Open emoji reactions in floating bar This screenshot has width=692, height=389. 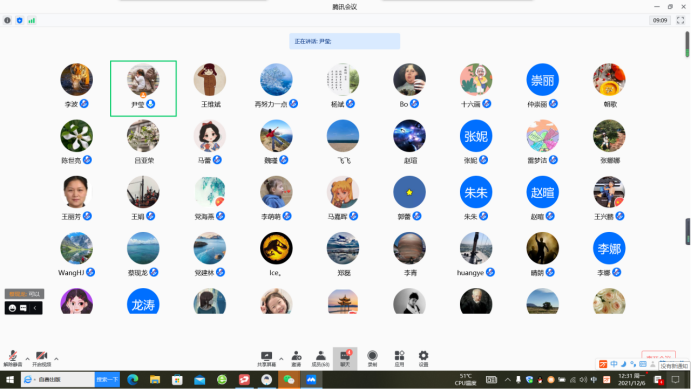pos(12,308)
